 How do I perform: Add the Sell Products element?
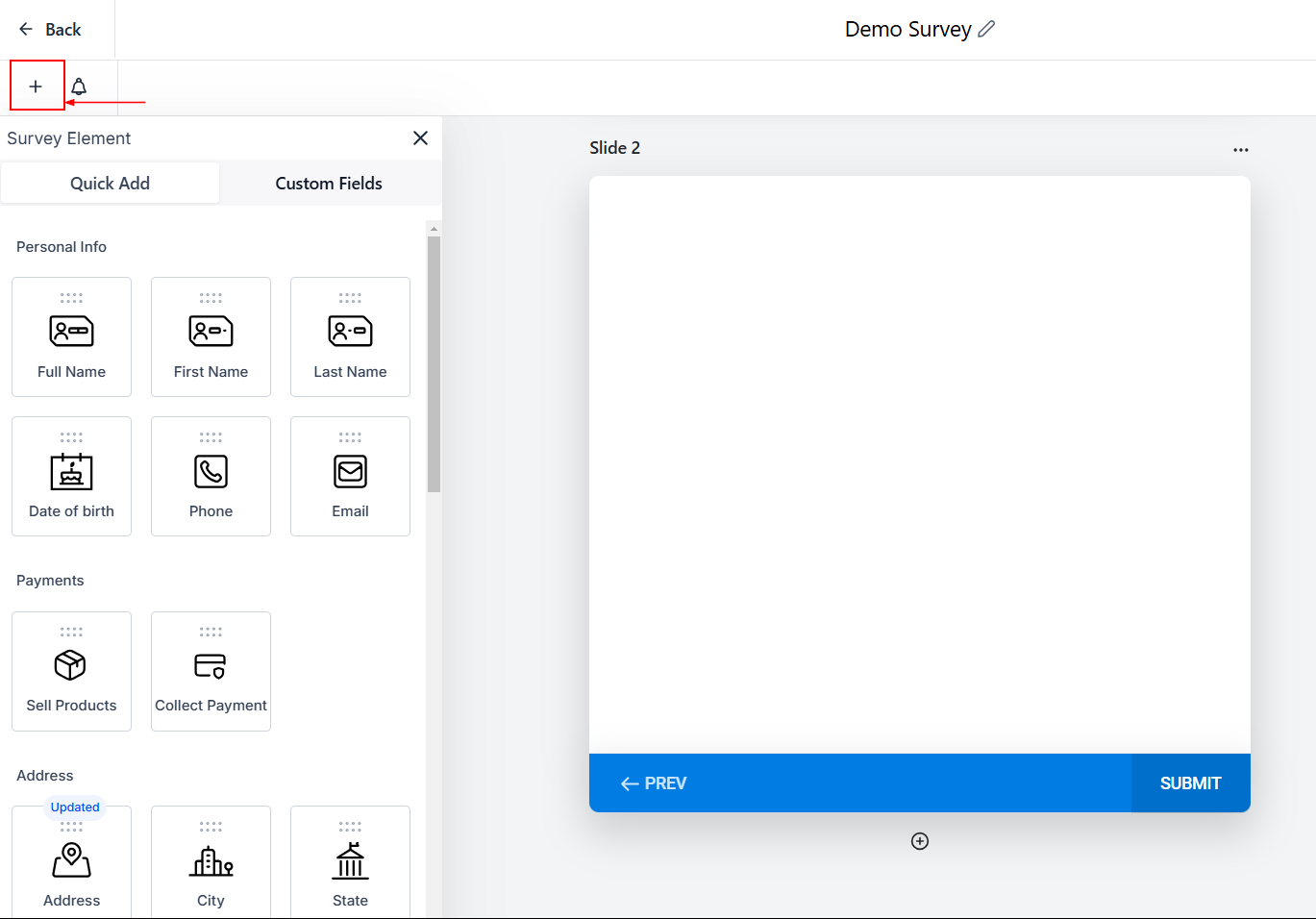pyautogui.click(x=72, y=671)
